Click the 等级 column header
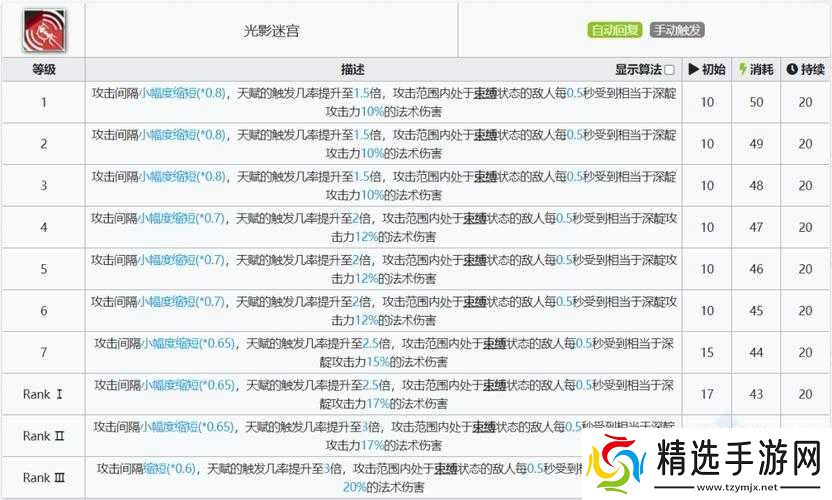The image size is (832, 500). click(44, 69)
